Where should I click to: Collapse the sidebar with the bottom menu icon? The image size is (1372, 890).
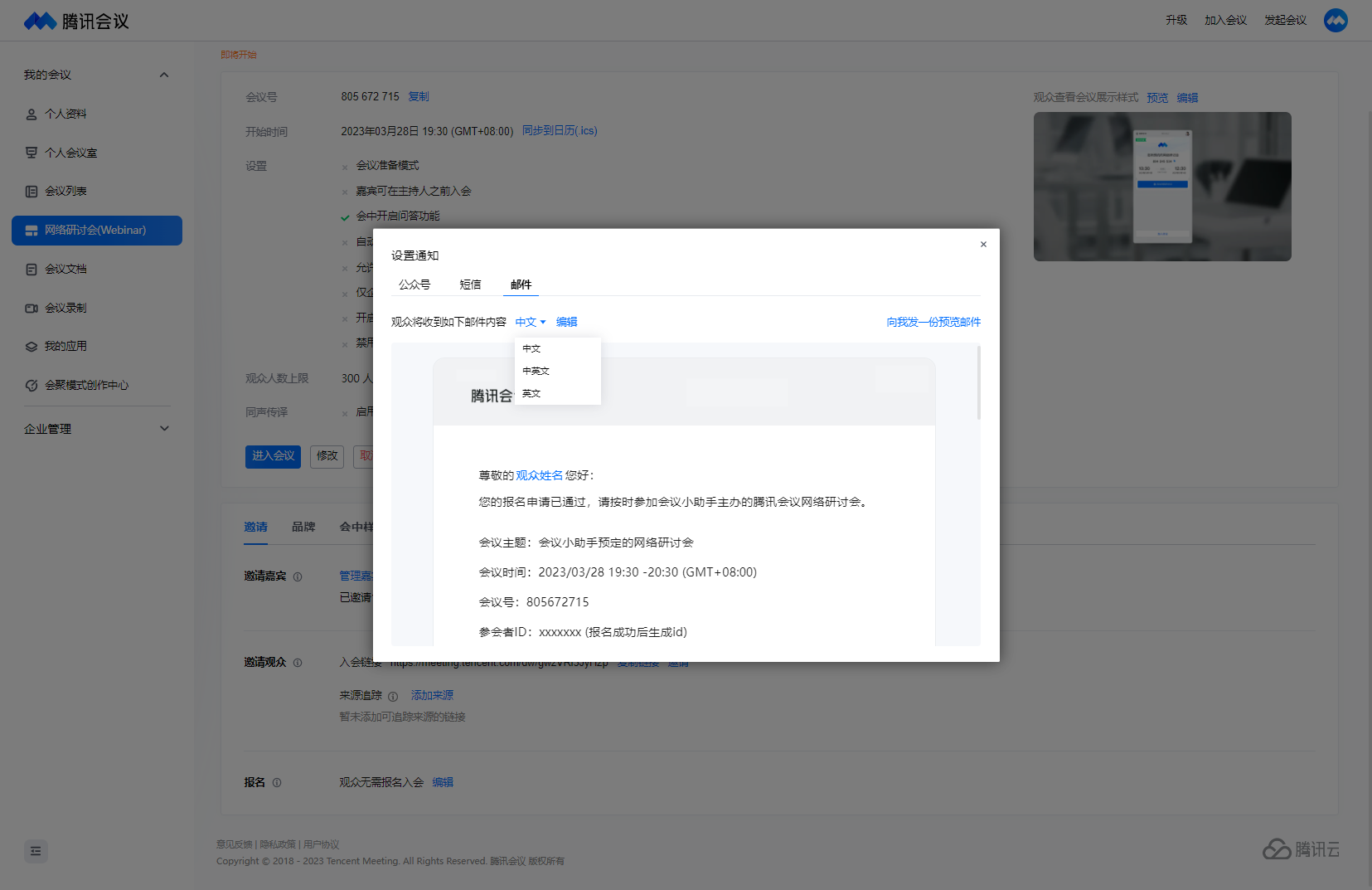coord(36,851)
